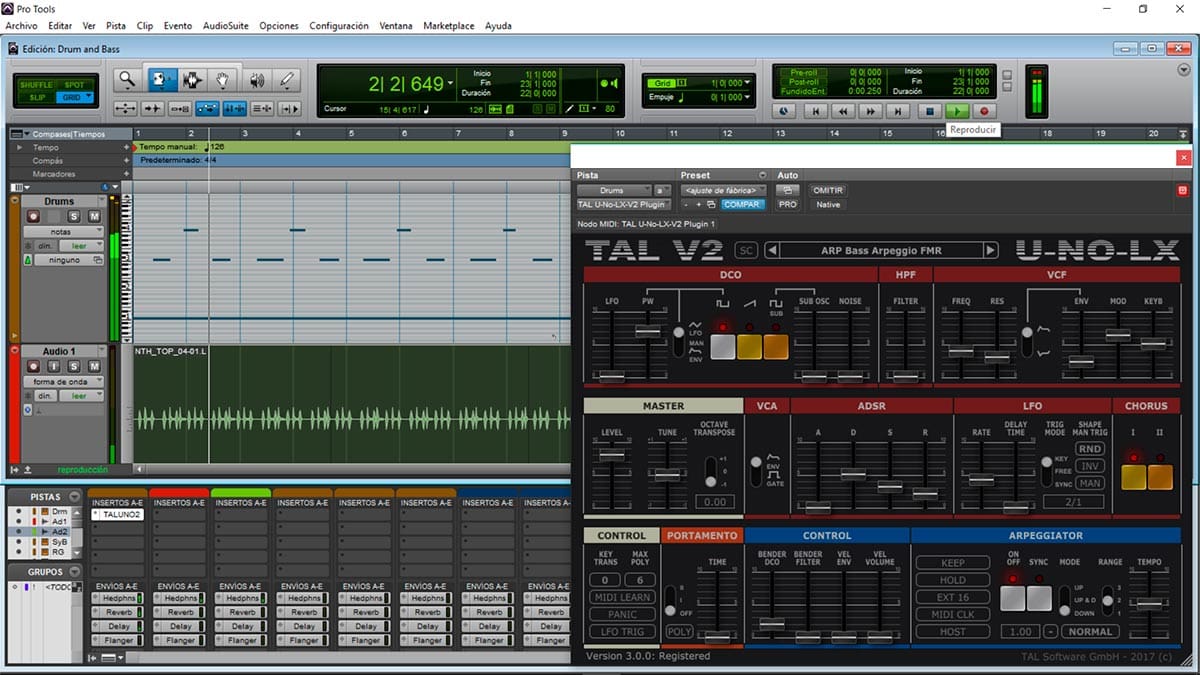Open the Configuración menu
The image size is (1200, 675).
(x=339, y=25)
